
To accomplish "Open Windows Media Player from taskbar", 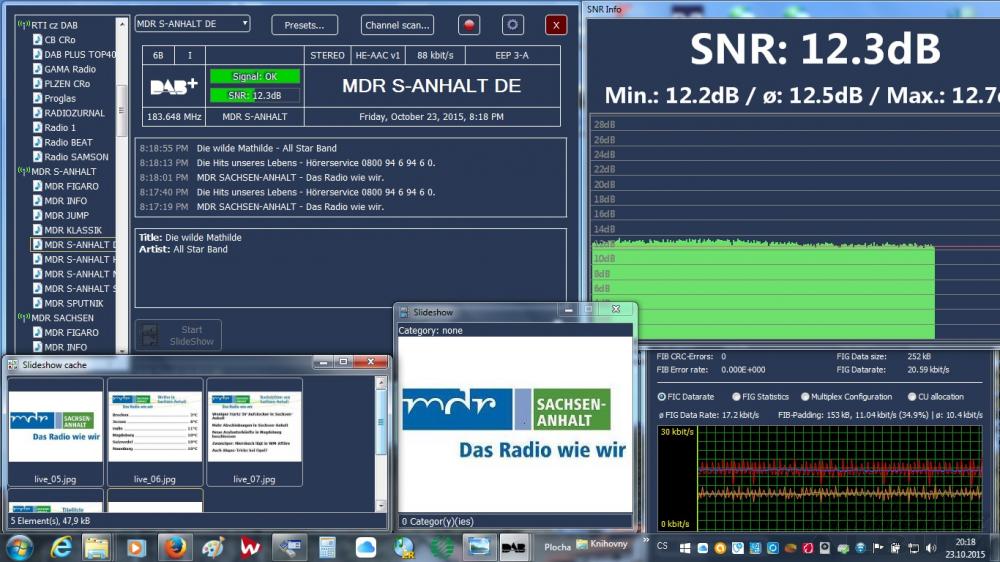I will [x=135, y=548].
